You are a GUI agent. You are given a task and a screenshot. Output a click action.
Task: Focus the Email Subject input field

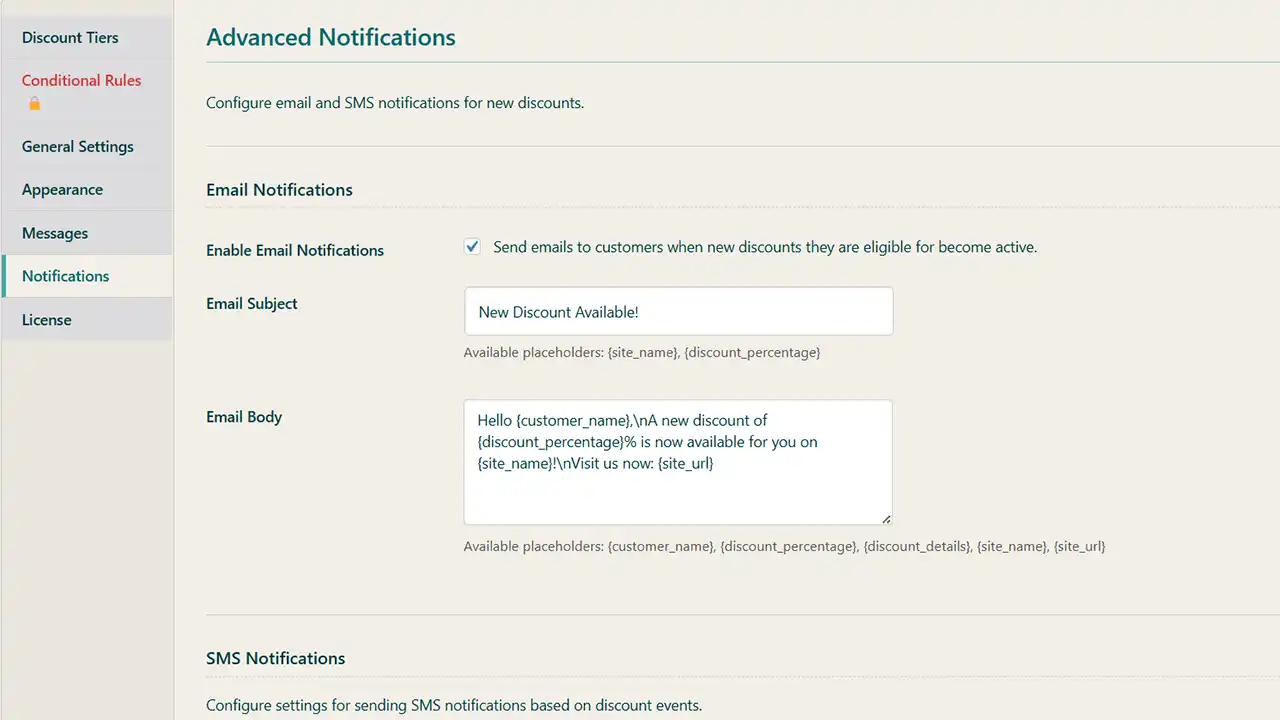[x=678, y=312]
